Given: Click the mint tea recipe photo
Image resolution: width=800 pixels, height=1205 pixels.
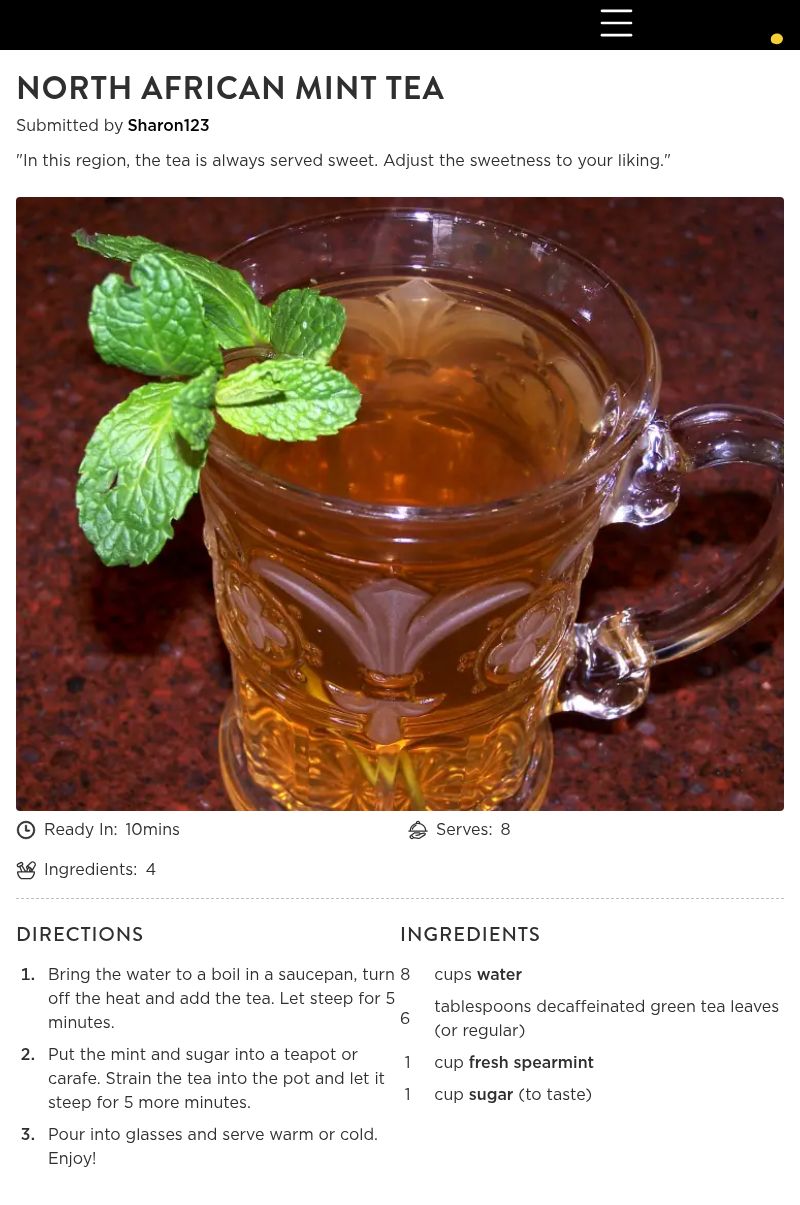Looking at the screenshot, I should [400, 504].
